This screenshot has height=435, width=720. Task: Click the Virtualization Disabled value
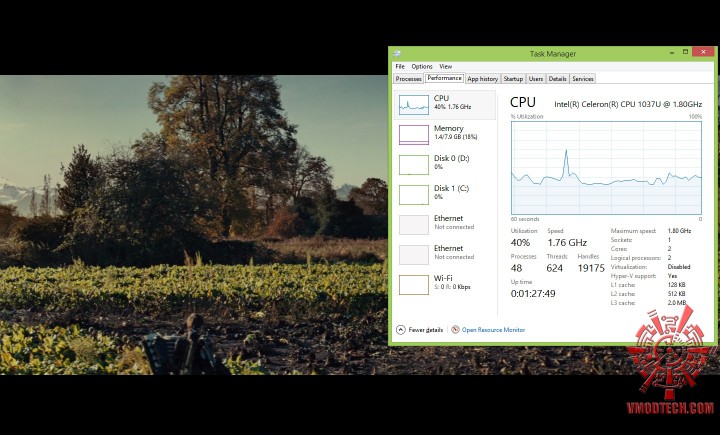point(679,267)
